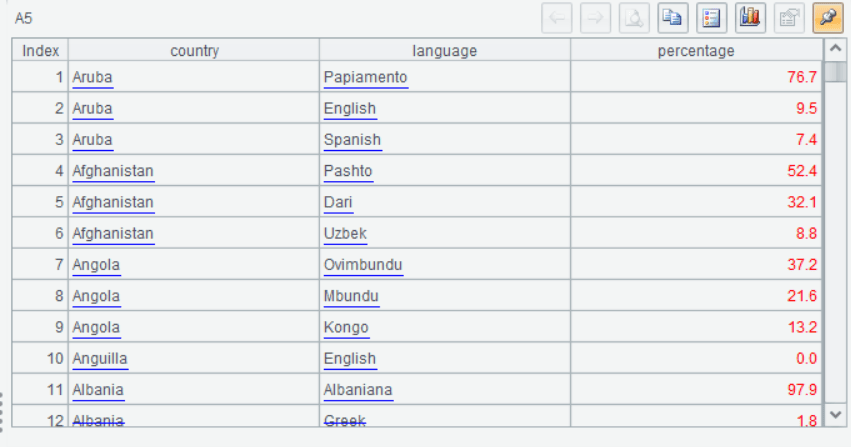The image size is (851, 447).
Task: Open the Anguilla country link
Action: click(x=100, y=359)
